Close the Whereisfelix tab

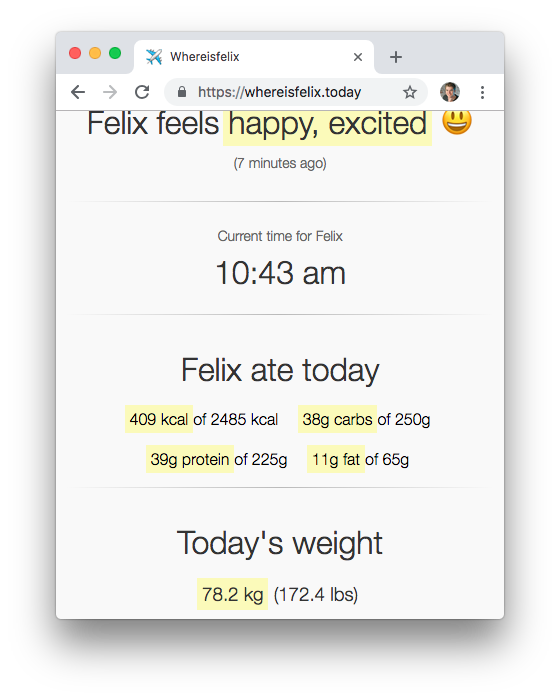point(358,57)
